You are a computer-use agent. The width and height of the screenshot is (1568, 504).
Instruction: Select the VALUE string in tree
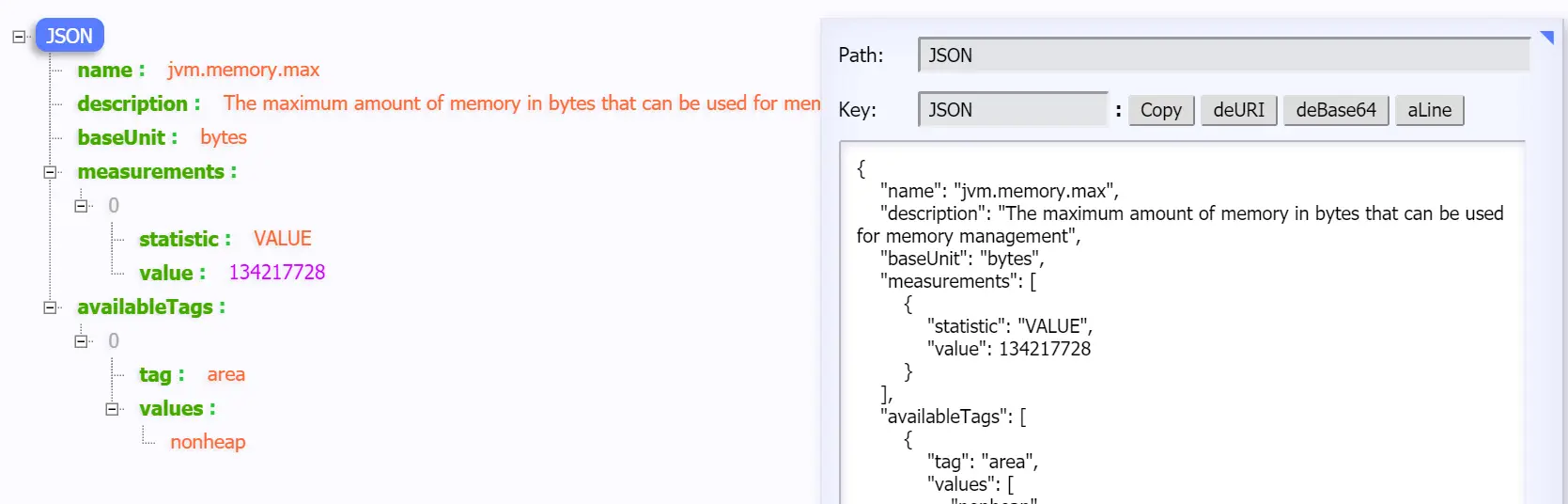pyautogui.click(x=283, y=240)
